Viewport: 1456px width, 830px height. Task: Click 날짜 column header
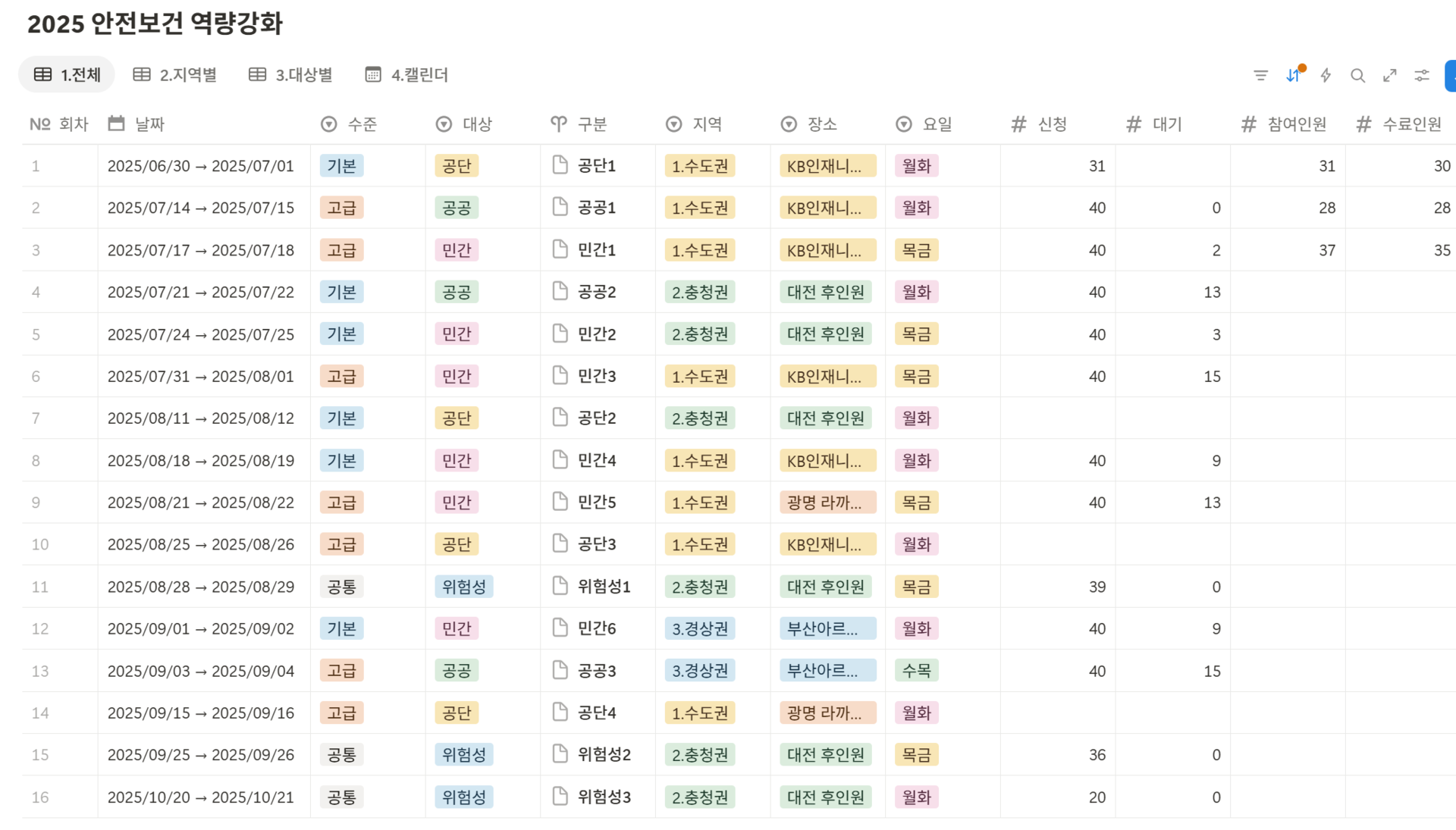pyautogui.click(x=149, y=124)
